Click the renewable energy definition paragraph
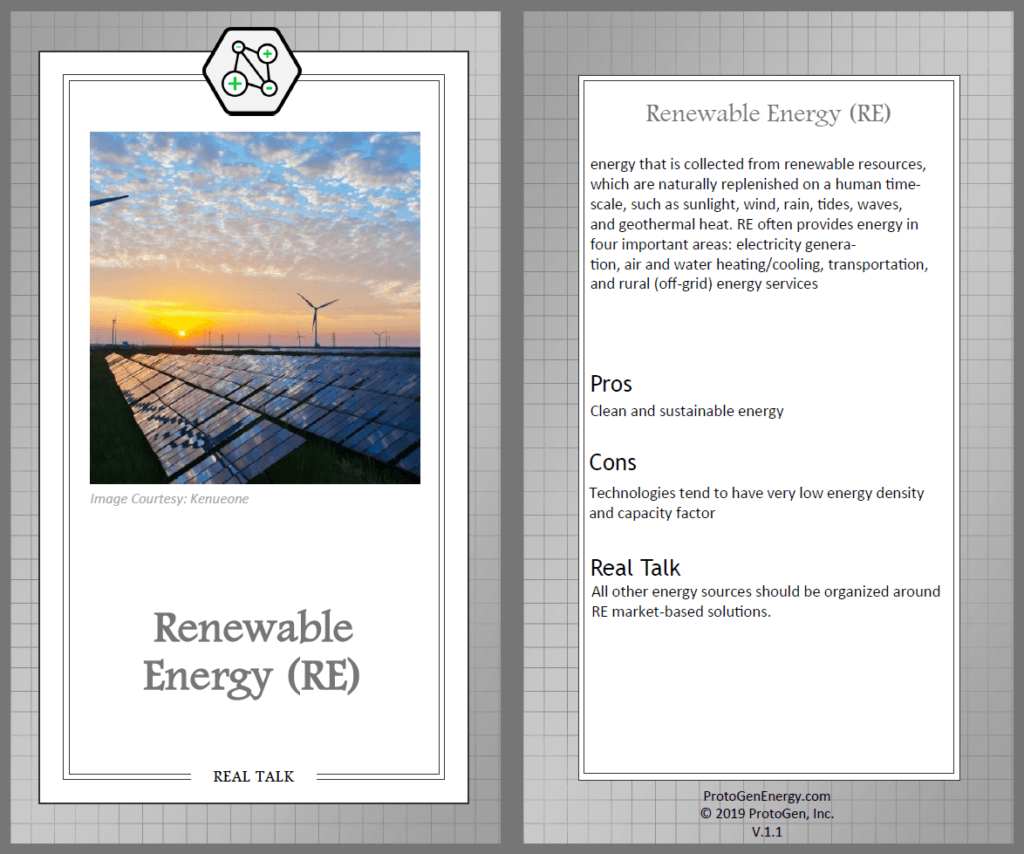 [x=760, y=224]
